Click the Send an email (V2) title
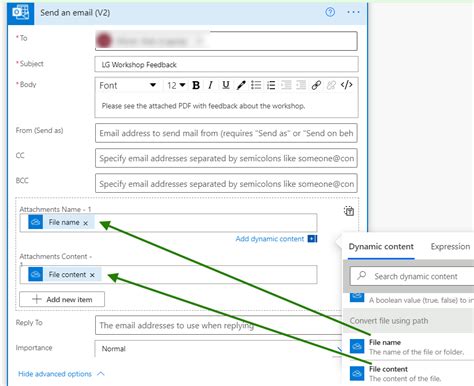The width and height of the screenshot is (474, 386). [75, 13]
